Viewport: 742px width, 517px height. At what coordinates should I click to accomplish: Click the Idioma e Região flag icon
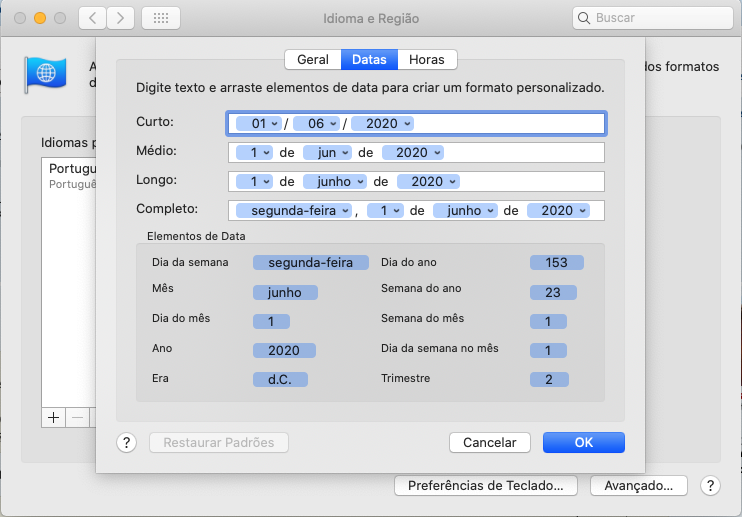pyautogui.click(x=45, y=74)
